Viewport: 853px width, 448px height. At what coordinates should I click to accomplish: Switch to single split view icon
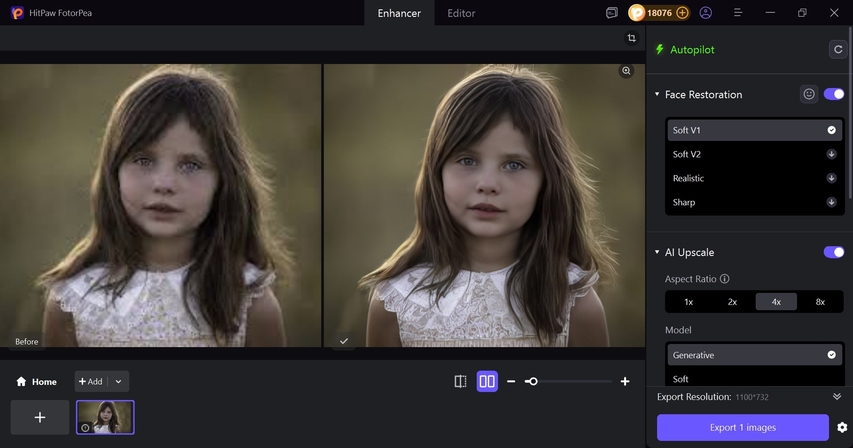point(460,381)
